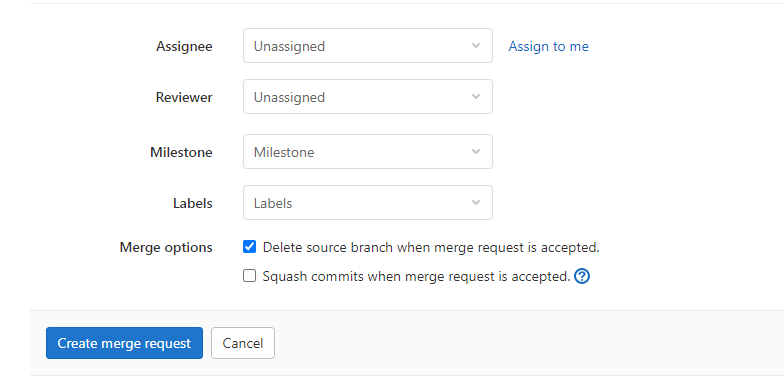
Task: Enable Squash commits checkbox
Action: pyautogui.click(x=250, y=276)
